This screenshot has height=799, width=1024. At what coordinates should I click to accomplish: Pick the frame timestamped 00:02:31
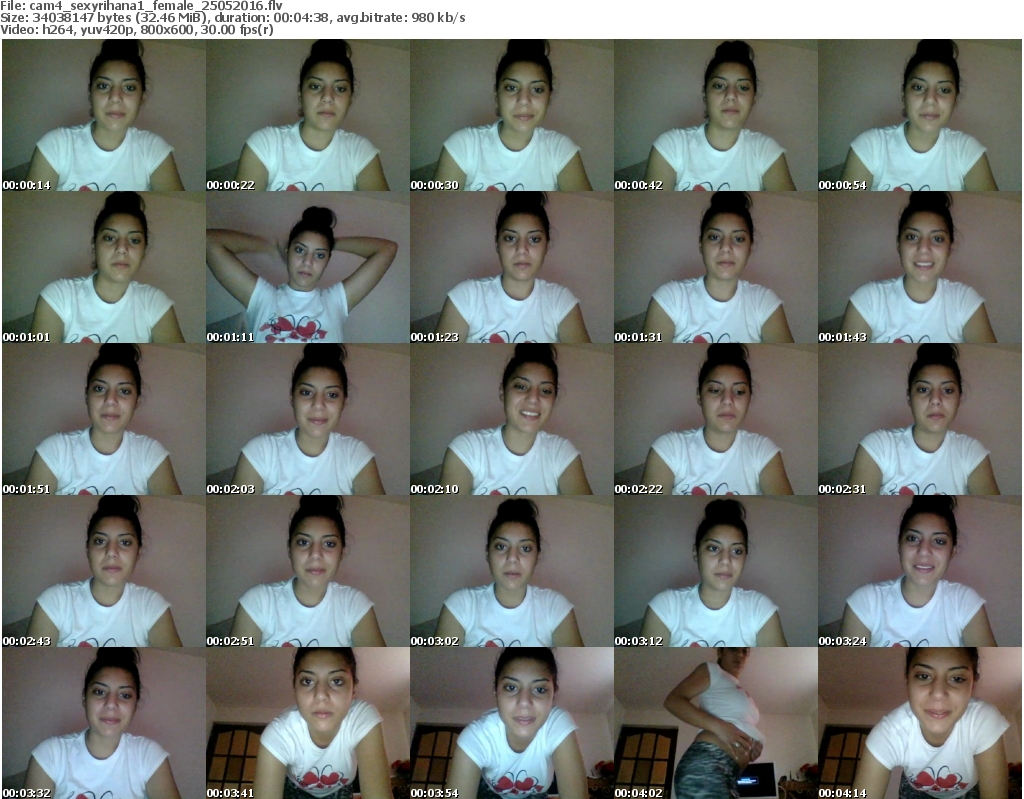[920, 419]
